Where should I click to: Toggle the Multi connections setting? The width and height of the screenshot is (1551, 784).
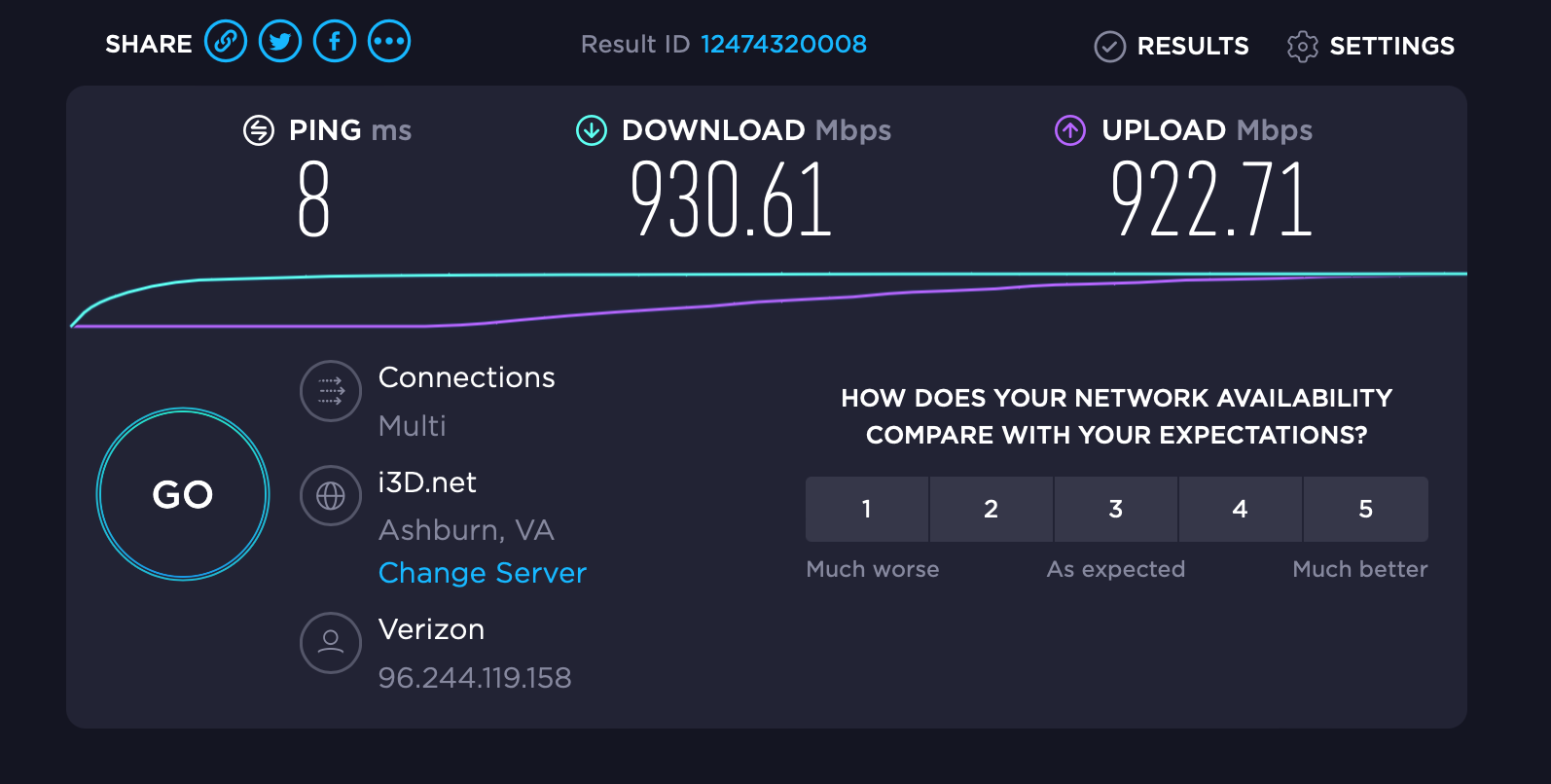[x=413, y=426]
